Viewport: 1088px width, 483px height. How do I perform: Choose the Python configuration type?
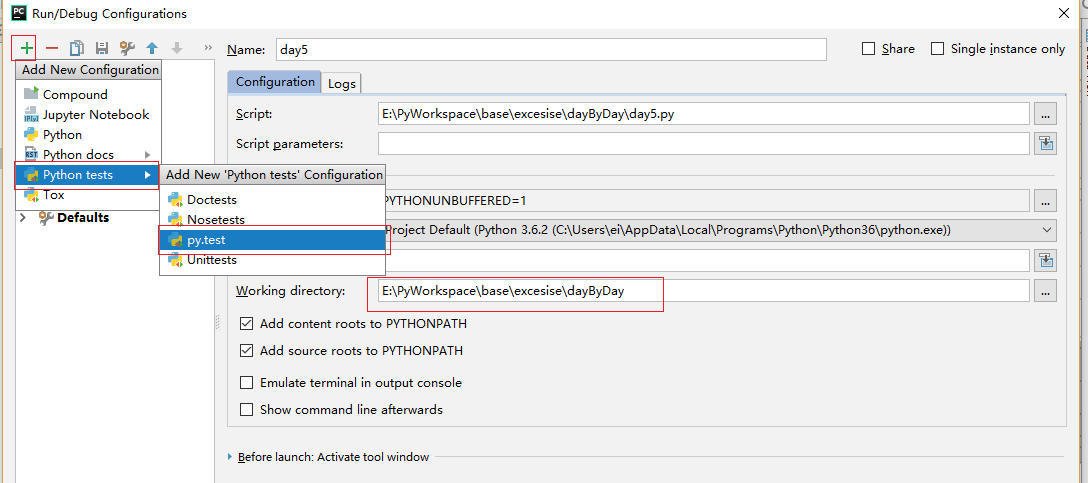pyautogui.click(x=89, y=135)
